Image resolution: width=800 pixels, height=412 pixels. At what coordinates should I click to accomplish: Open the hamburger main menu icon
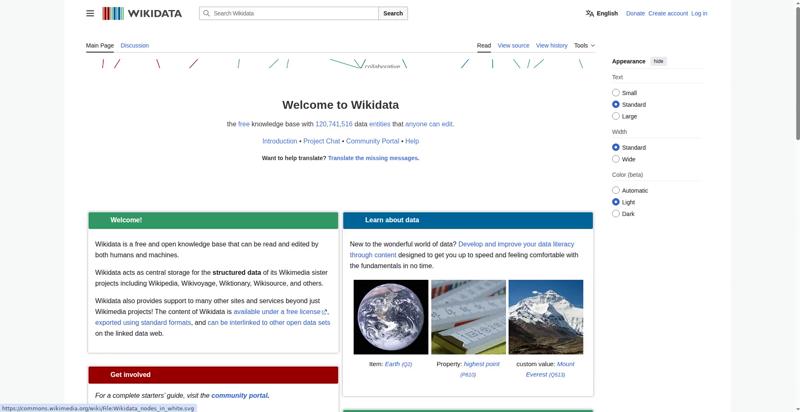pos(90,13)
